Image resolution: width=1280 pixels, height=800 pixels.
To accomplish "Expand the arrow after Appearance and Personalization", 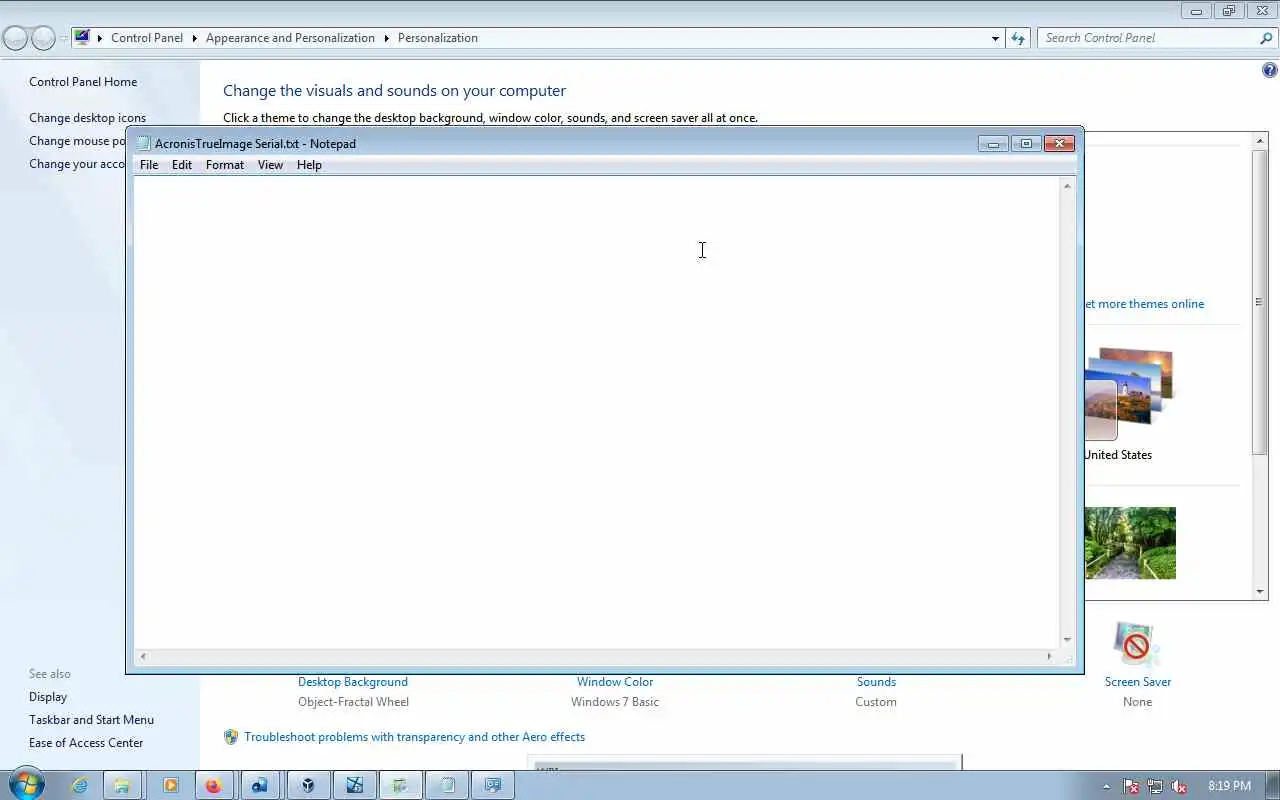I will pyautogui.click(x=386, y=38).
